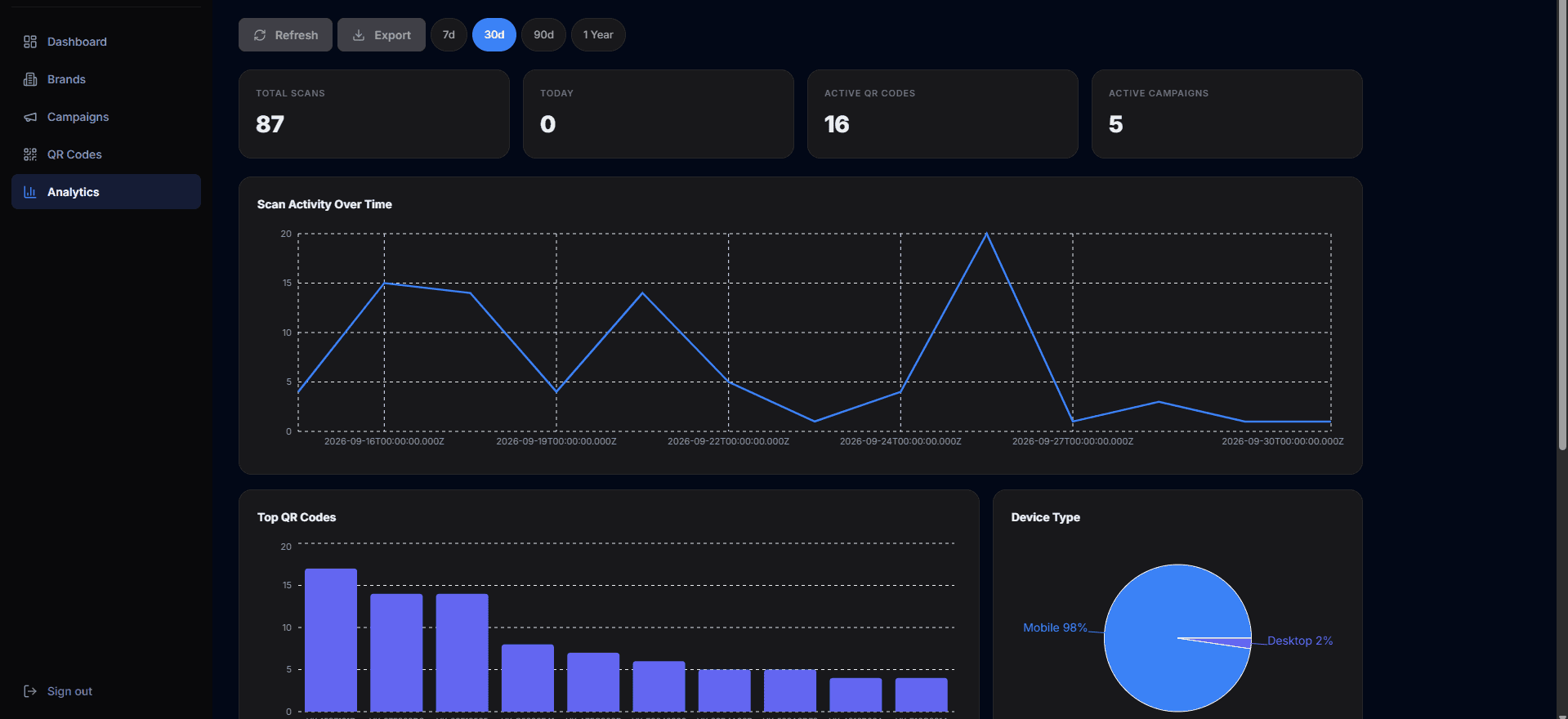This screenshot has height=719, width=1568.
Task: Open the Brands page
Action: [106, 79]
